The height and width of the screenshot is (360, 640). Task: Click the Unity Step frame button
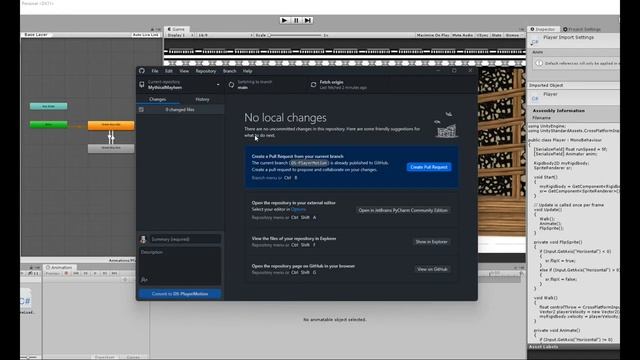[308, 20]
